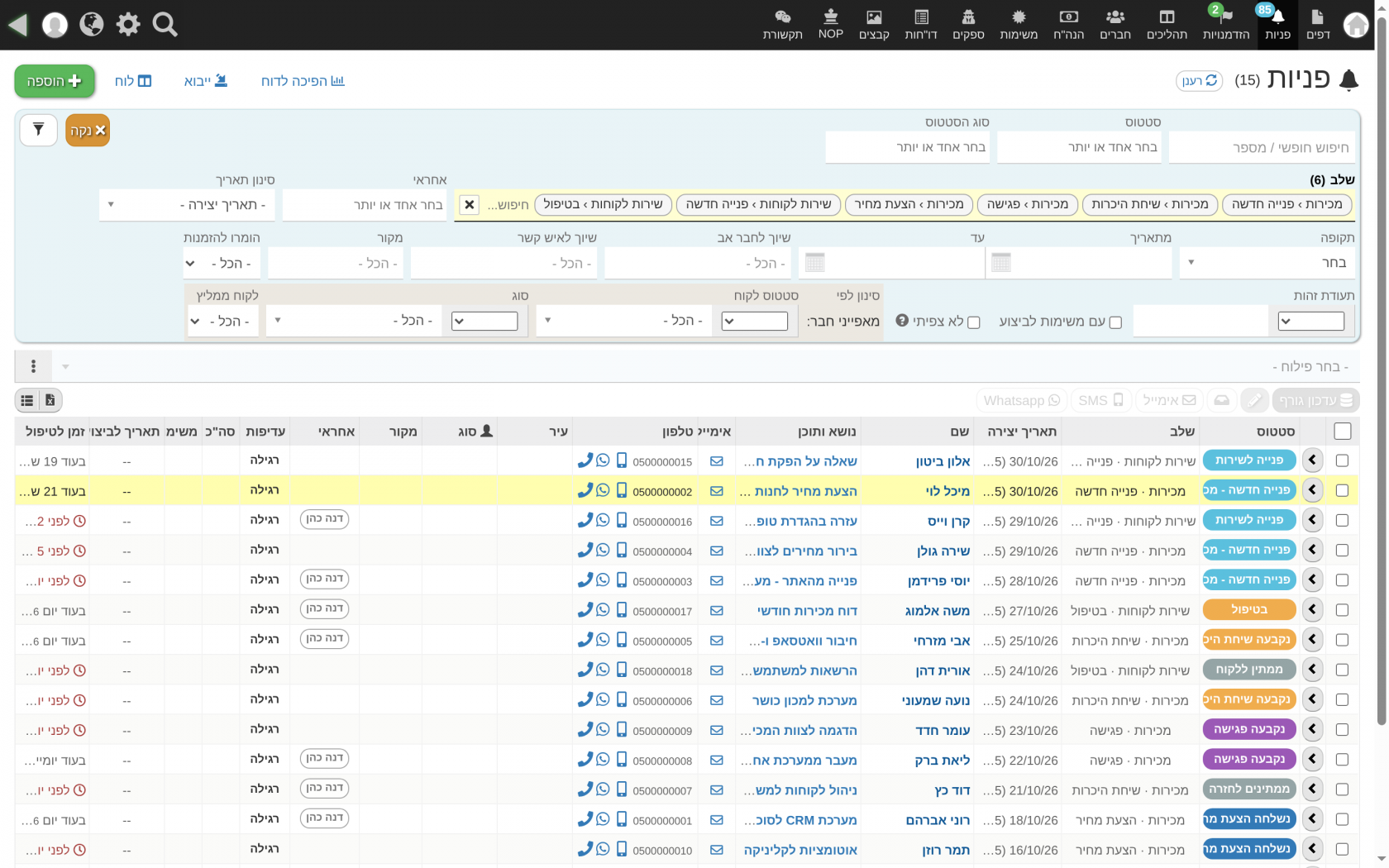Select the row checkbox for אלון ביטון
Image resolution: width=1389 pixels, height=868 pixels.
tap(1342, 460)
